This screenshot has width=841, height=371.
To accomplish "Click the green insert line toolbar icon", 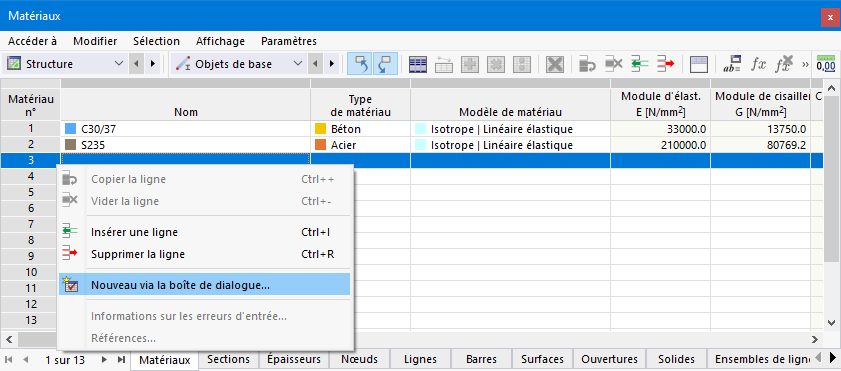I will pyautogui.click(x=639, y=64).
